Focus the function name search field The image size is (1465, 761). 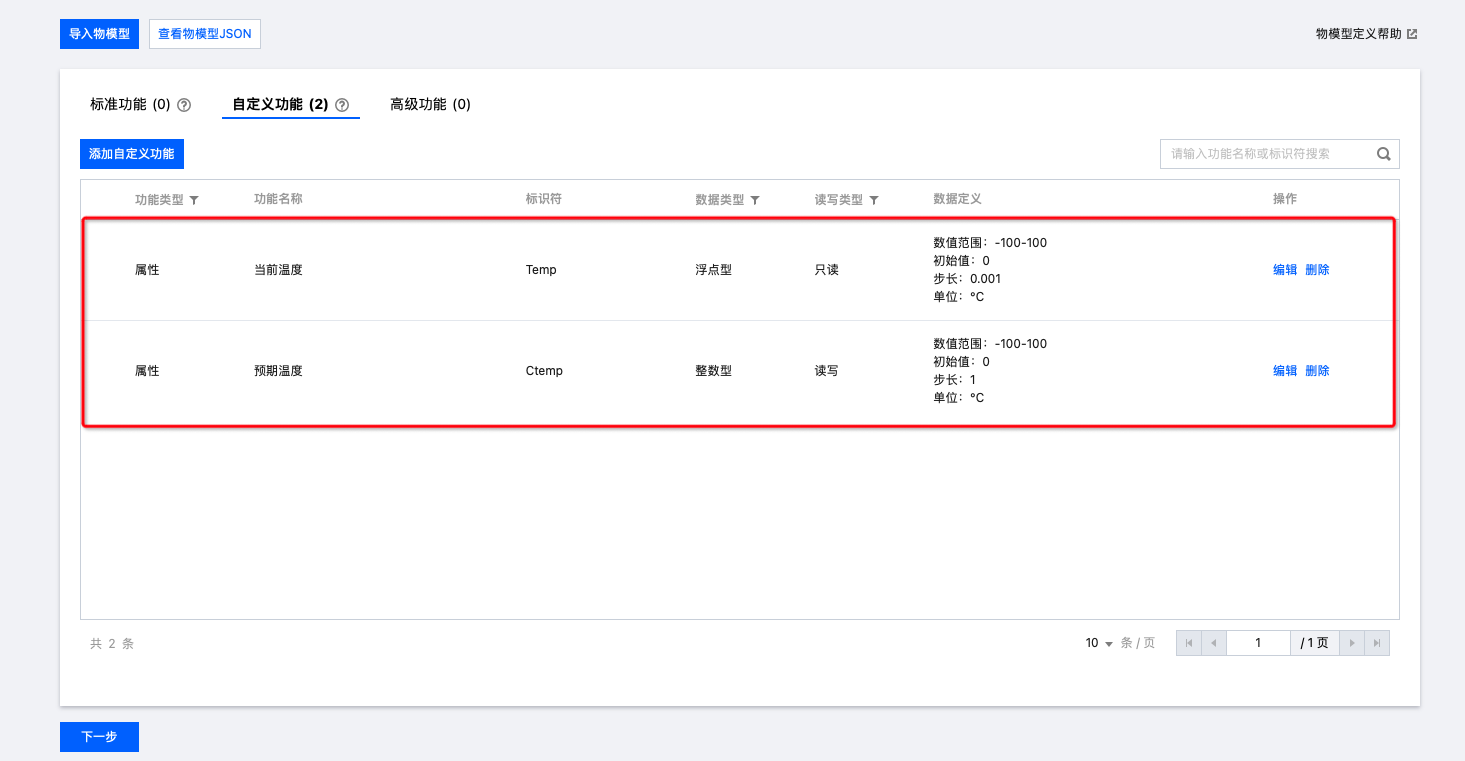pos(1265,154)
